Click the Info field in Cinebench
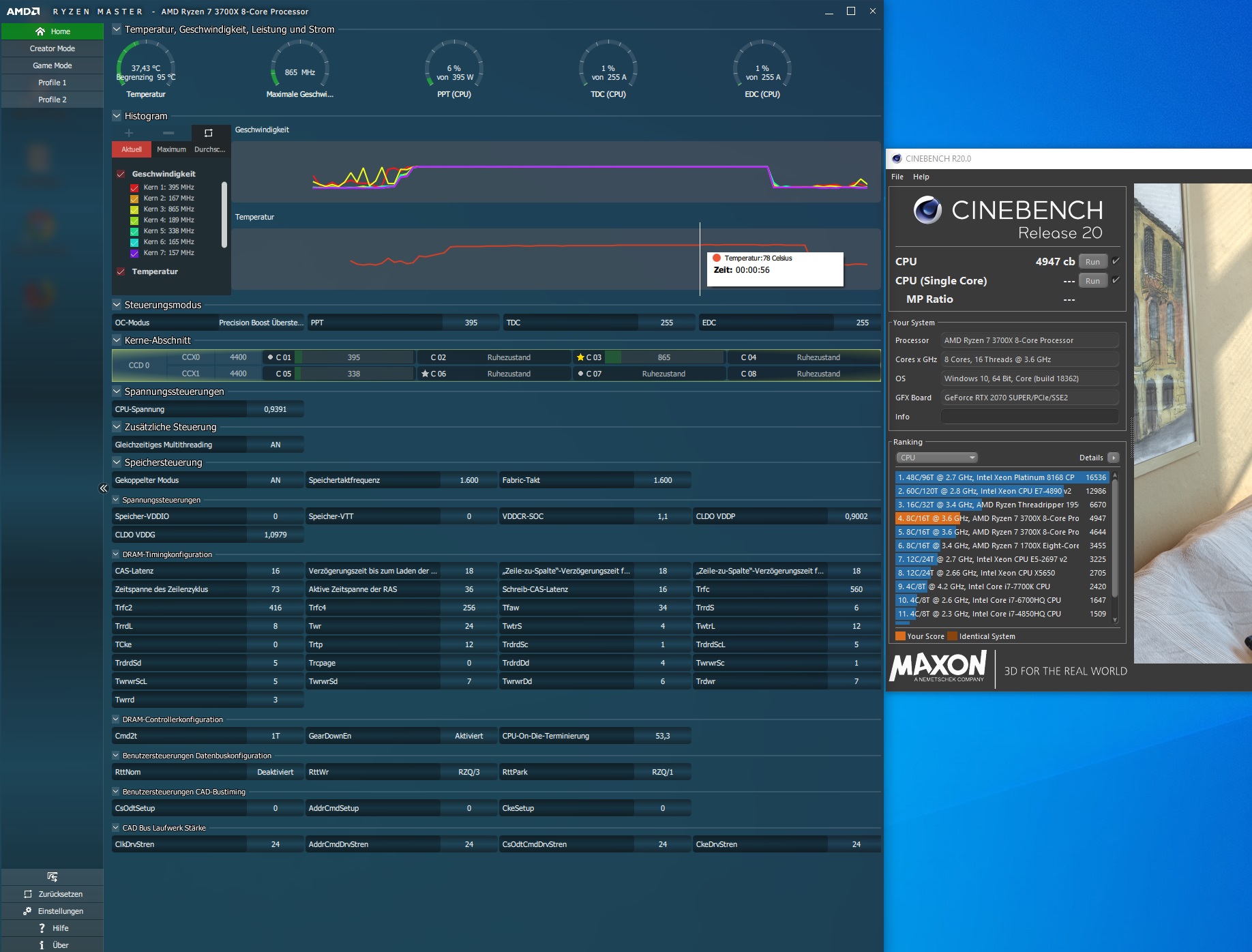1252x952 pixels. (x=1030, y=417)
